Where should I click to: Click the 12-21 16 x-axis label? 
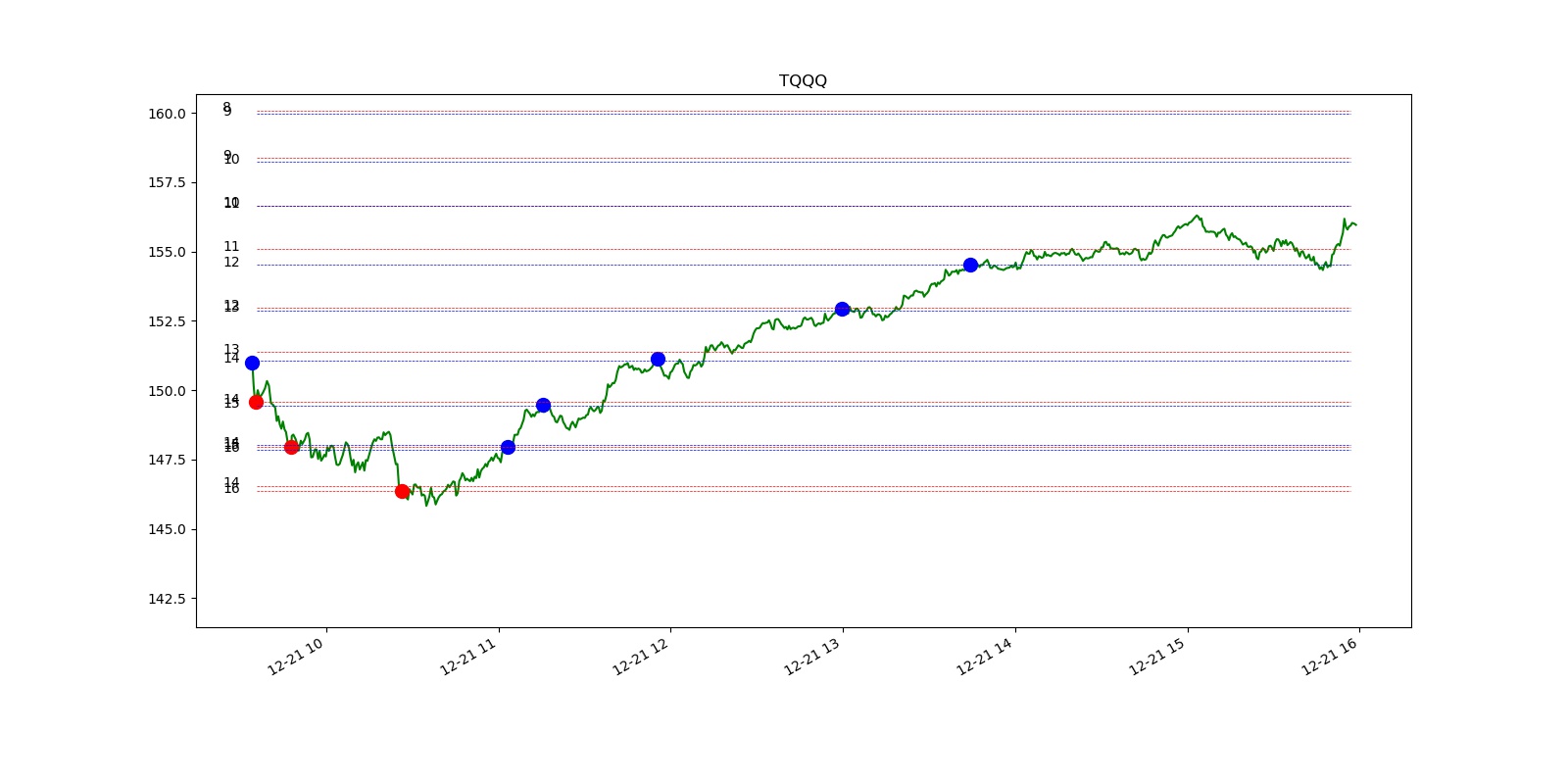(x=1330, y=656)
